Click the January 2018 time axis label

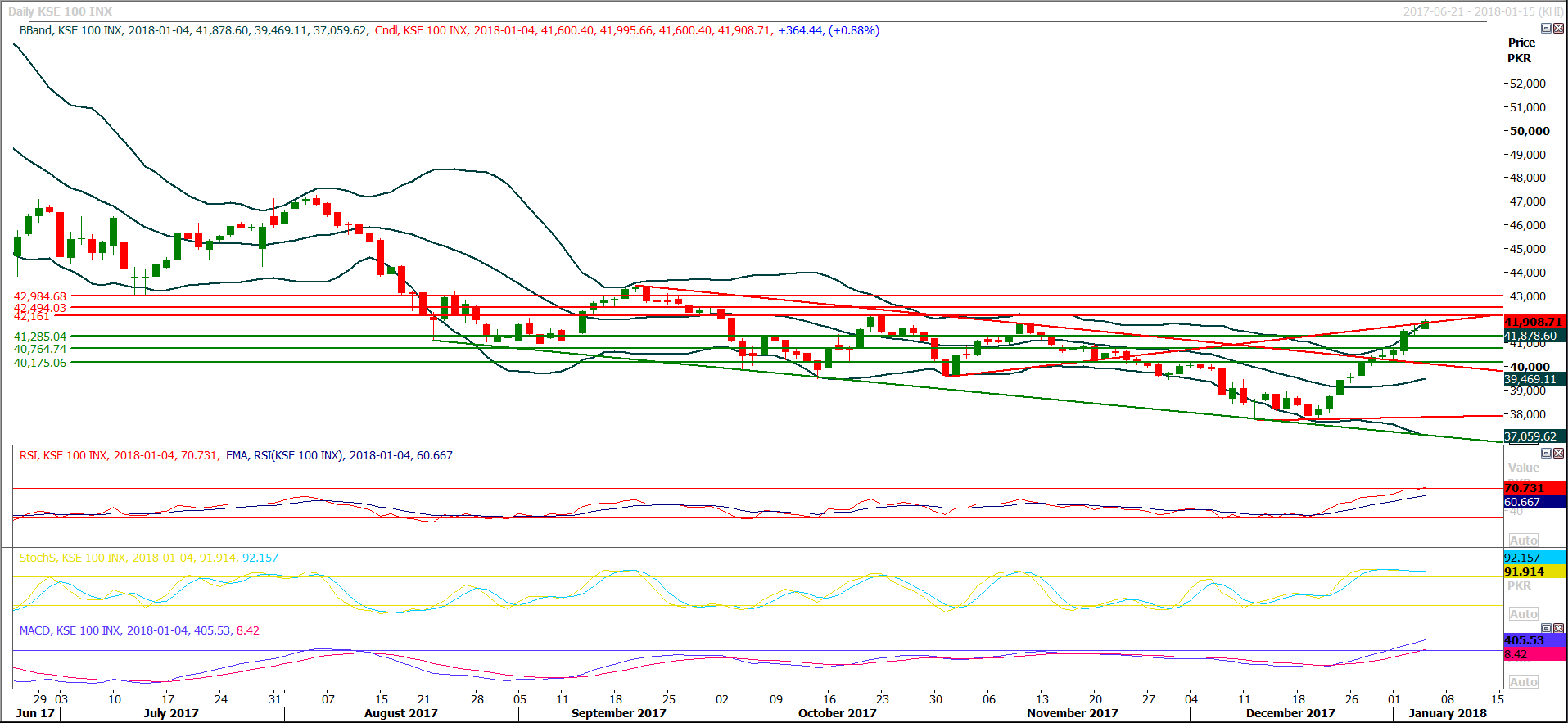(x=1448, y=713)
